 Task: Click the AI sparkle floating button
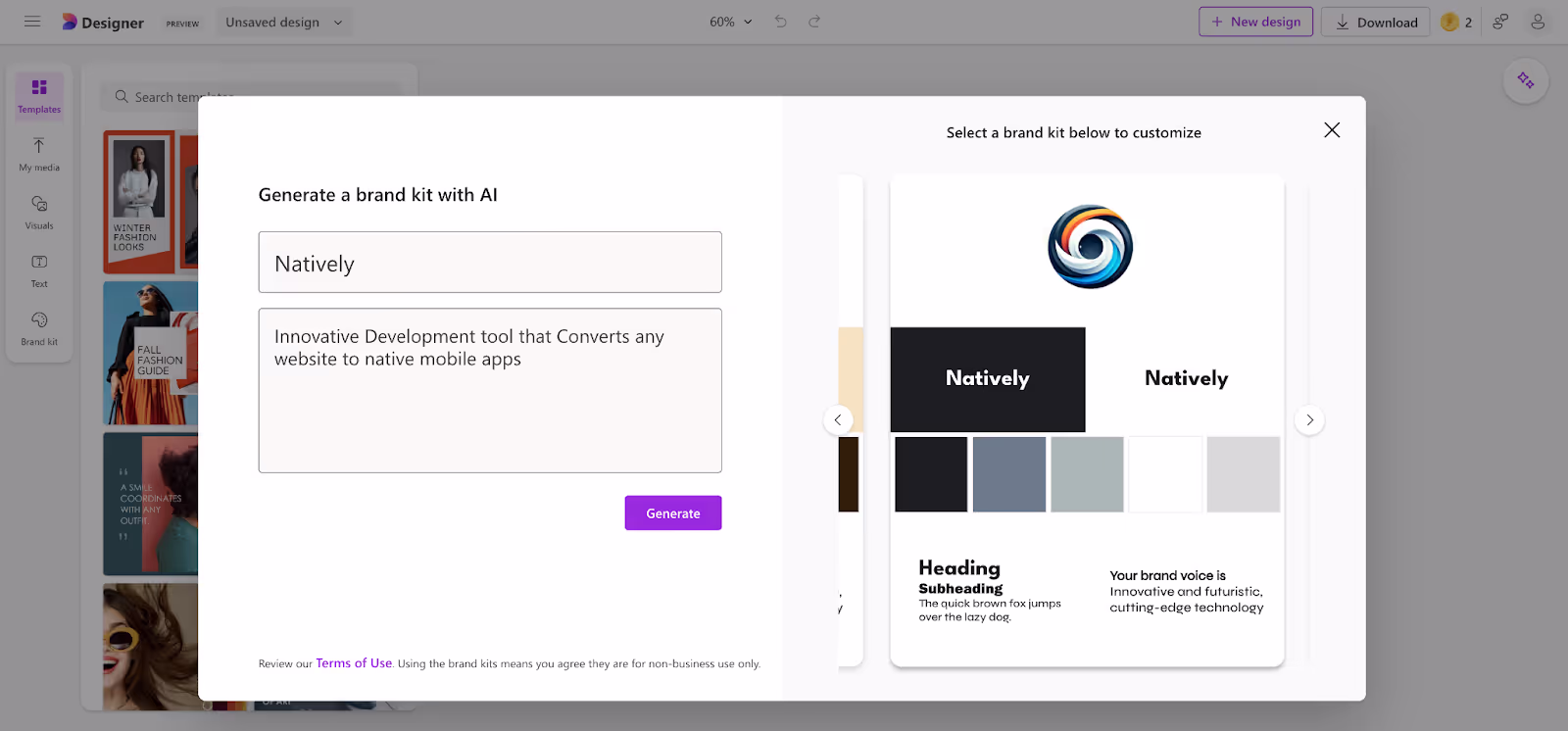(1526, 80)
